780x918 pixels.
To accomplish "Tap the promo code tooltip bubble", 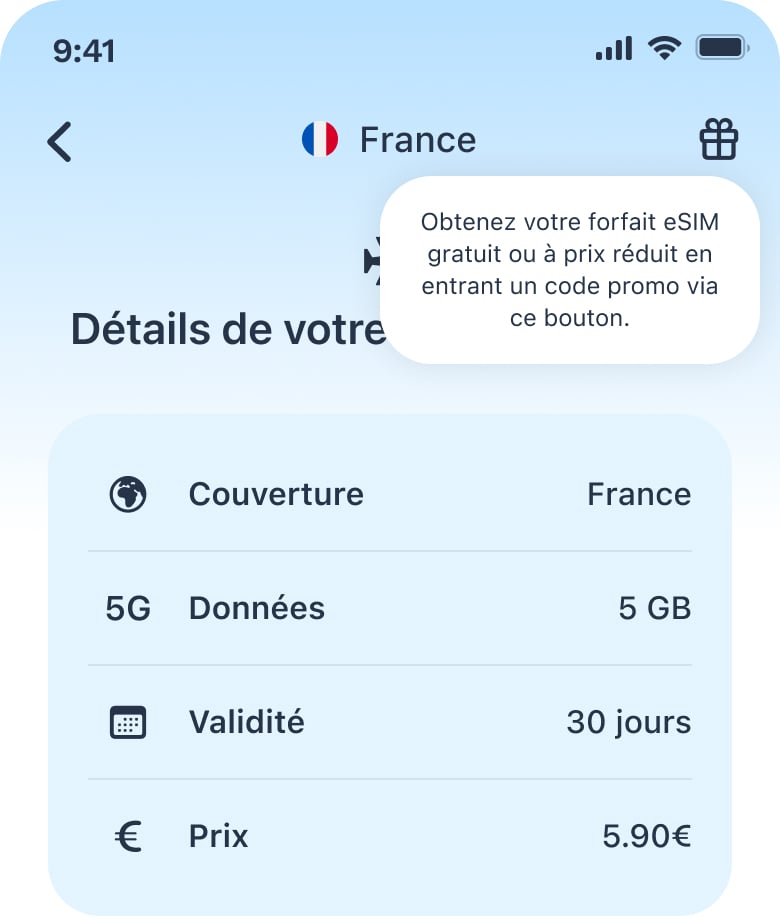I will tap(570, 270).
